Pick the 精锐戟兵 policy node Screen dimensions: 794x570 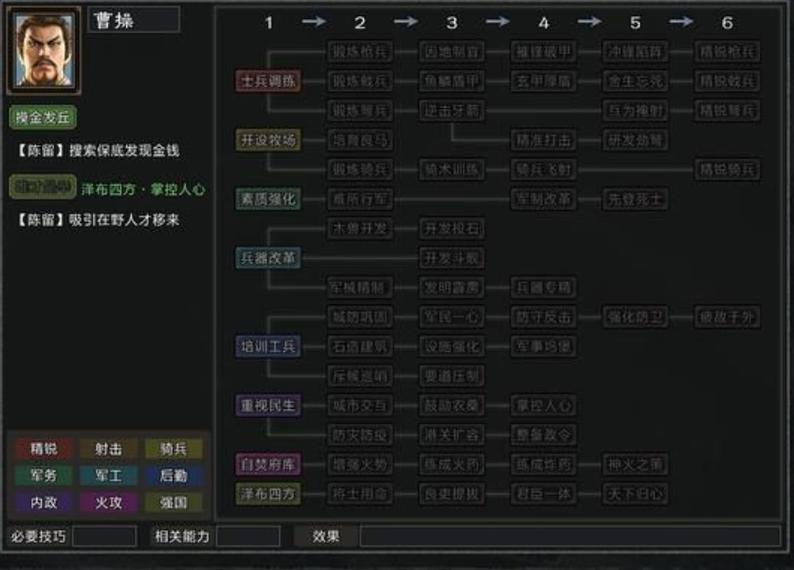pyautogui.click(x=727, y=81)
